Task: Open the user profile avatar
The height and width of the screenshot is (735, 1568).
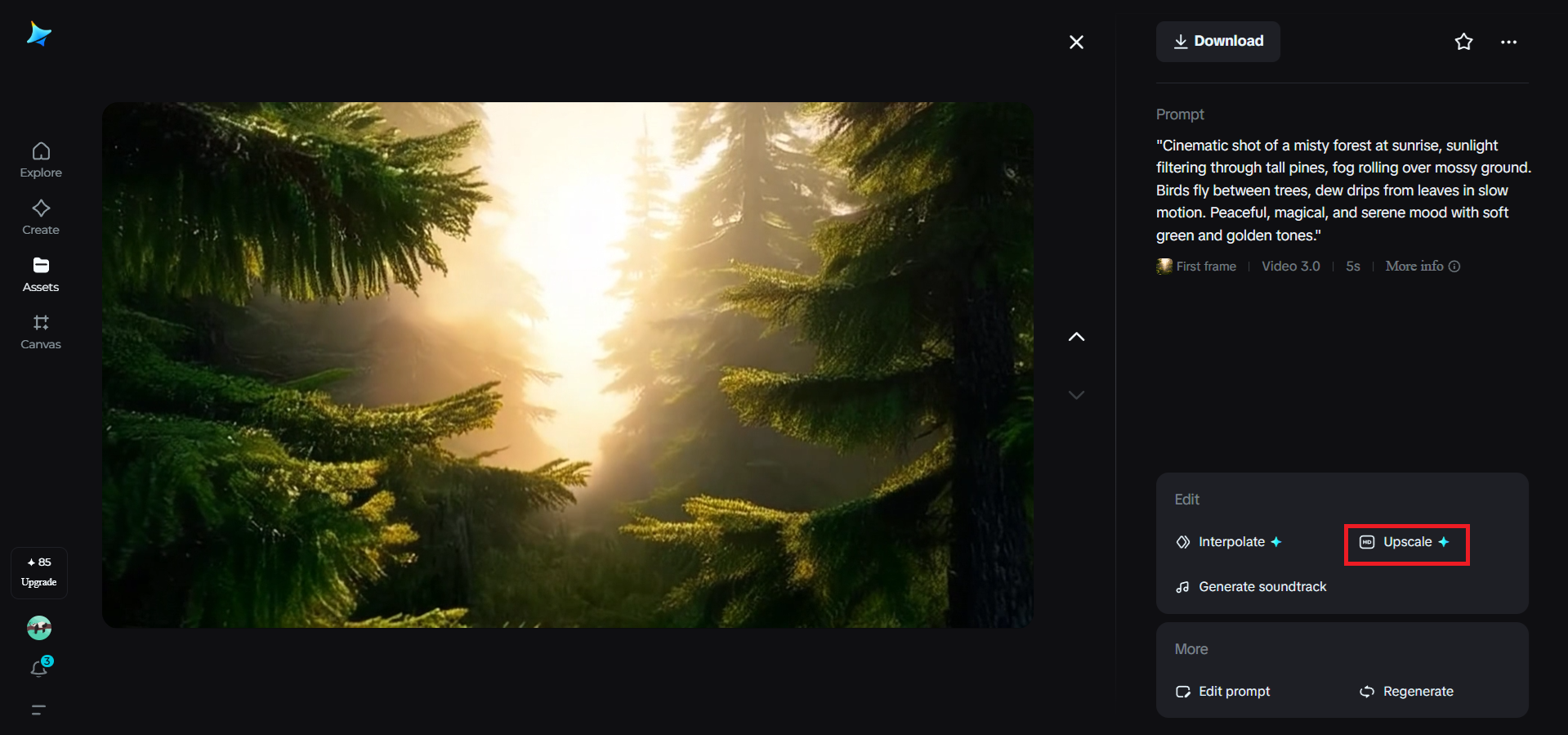Action: click(39, 628)
